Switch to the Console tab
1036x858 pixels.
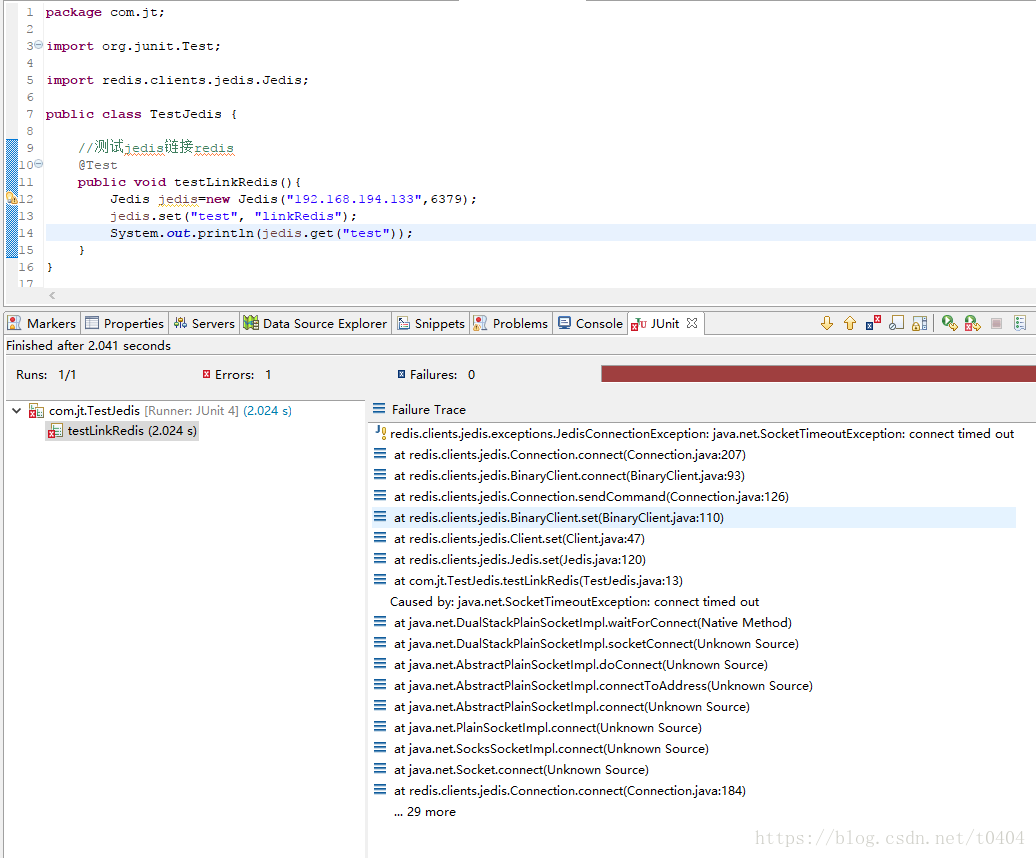(x=590, y=324)
